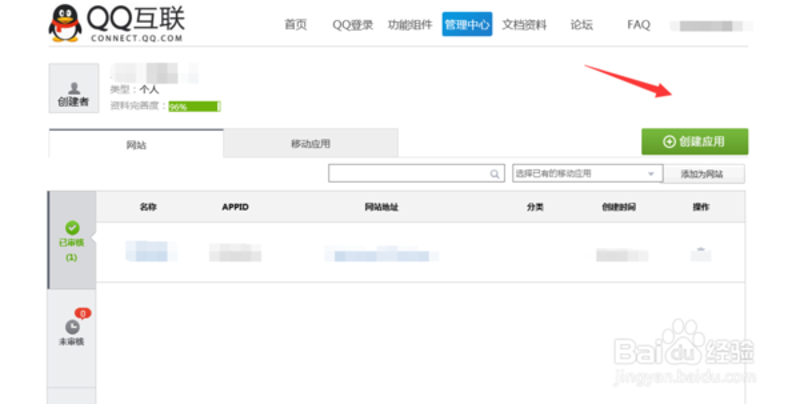Click the plus icon in 创建应用
Image resolution: width=800 pixels, height=404 pixels.
(x=669, y=142)
